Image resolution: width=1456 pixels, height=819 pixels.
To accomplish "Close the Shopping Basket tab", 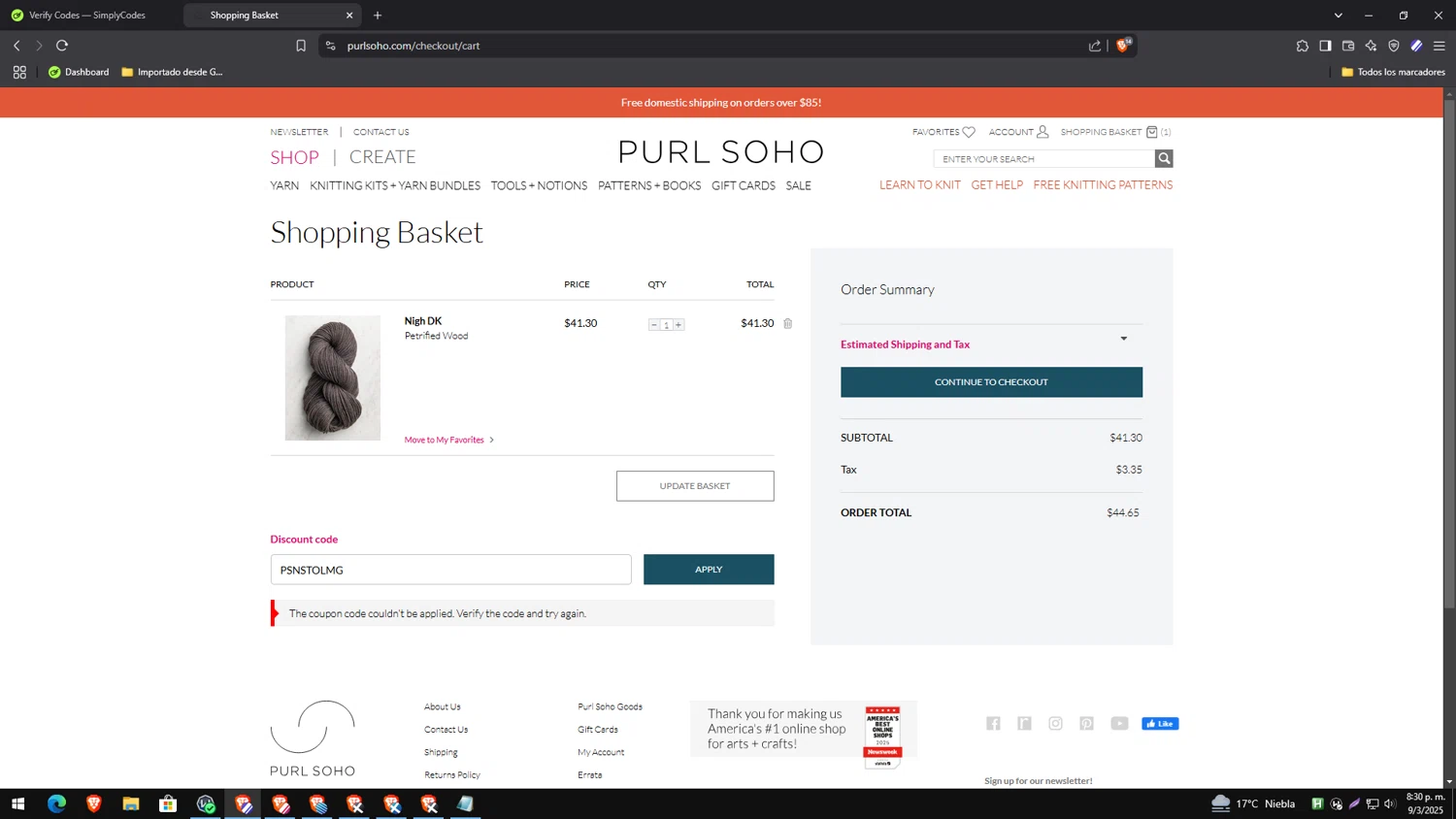I will pyautogui.click(x=349, y=16).
